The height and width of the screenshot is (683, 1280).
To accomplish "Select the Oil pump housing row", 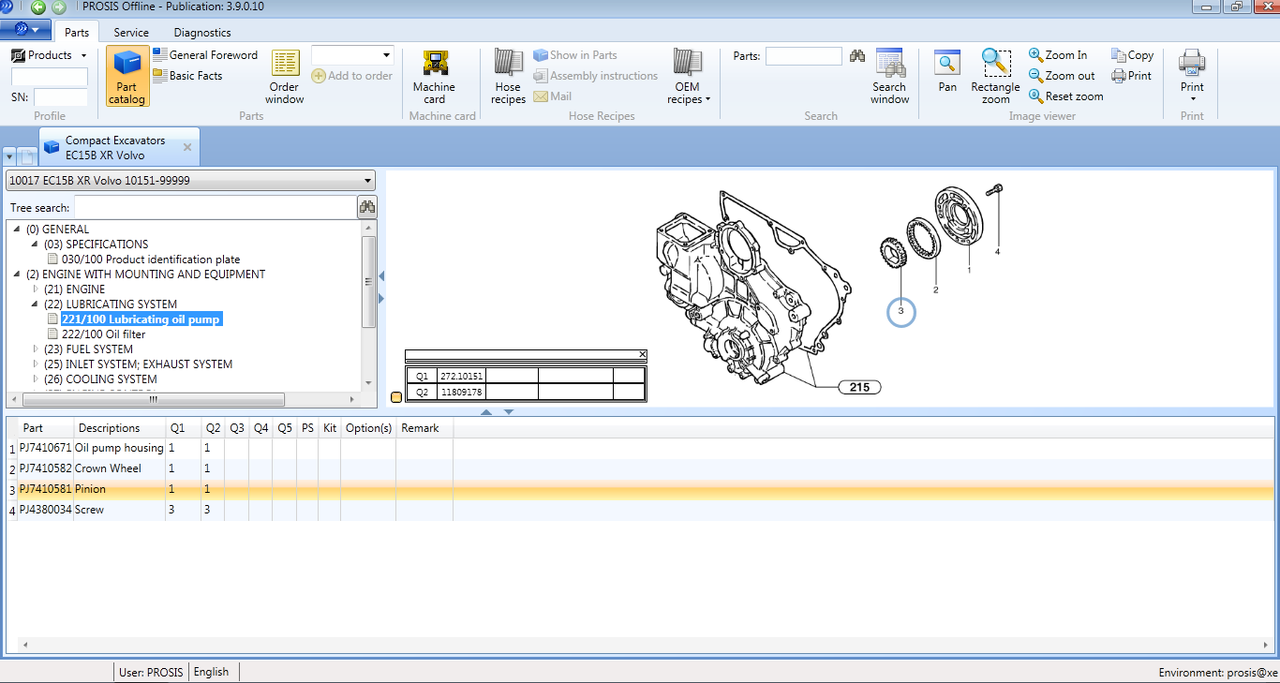I will pyautogui.click(x=640, y=448).
